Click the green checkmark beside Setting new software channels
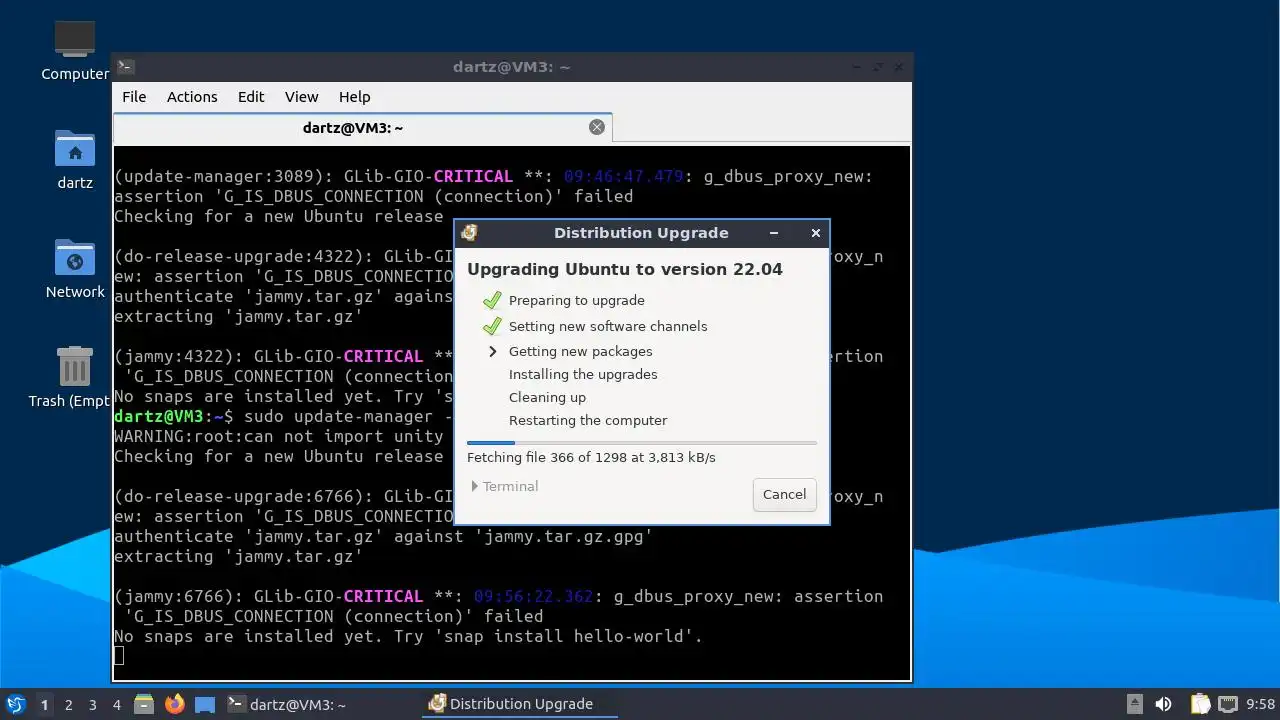 (x=491, y=326)
